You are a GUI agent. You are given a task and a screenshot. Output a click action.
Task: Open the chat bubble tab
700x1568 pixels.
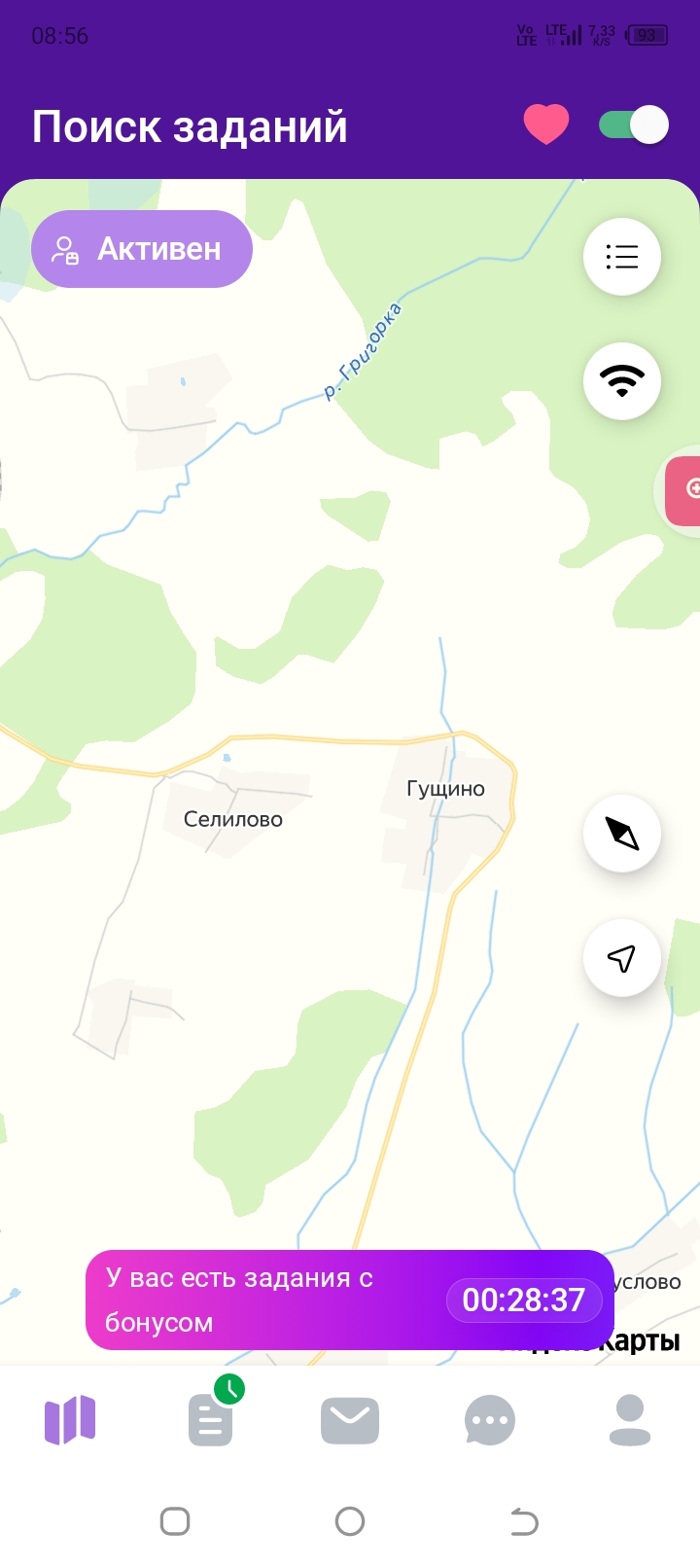[x=490, y=1421]
